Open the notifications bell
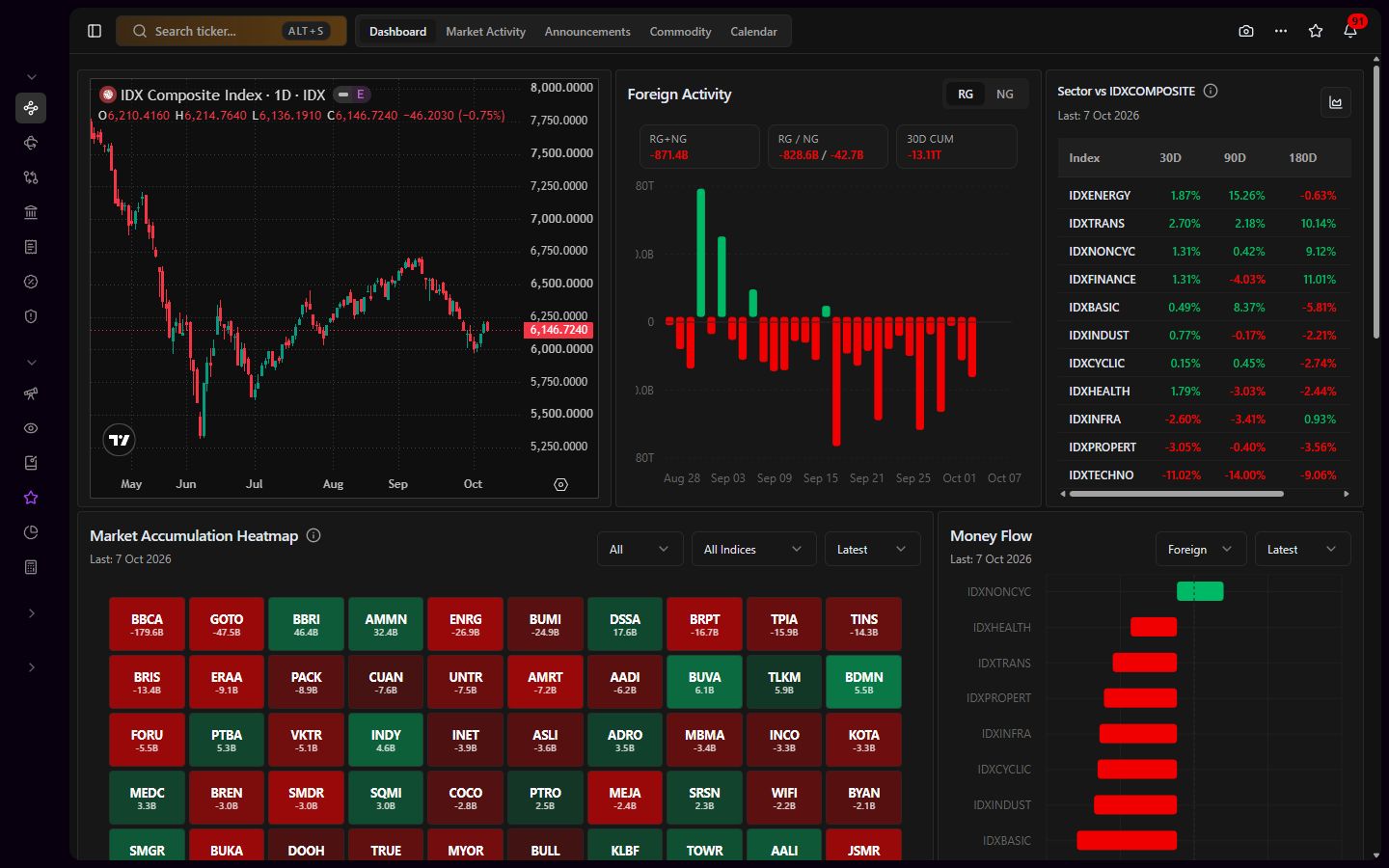 pyautogui.click(x=1350, y=31)
